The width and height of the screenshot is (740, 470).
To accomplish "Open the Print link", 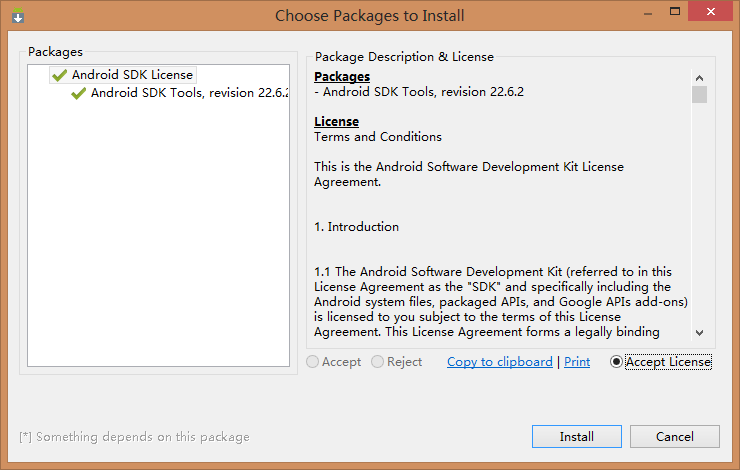I will 577,362.
